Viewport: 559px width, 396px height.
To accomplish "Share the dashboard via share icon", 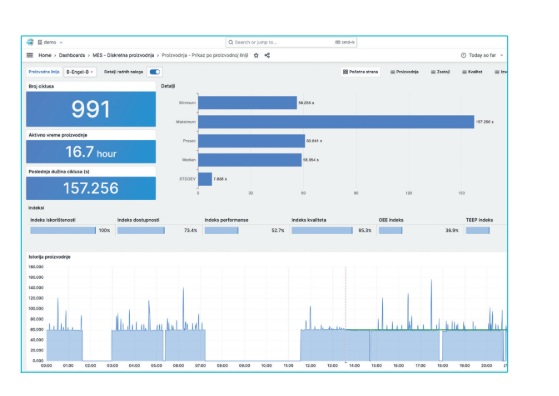I will pyautogui.click(x=267, y=55).
